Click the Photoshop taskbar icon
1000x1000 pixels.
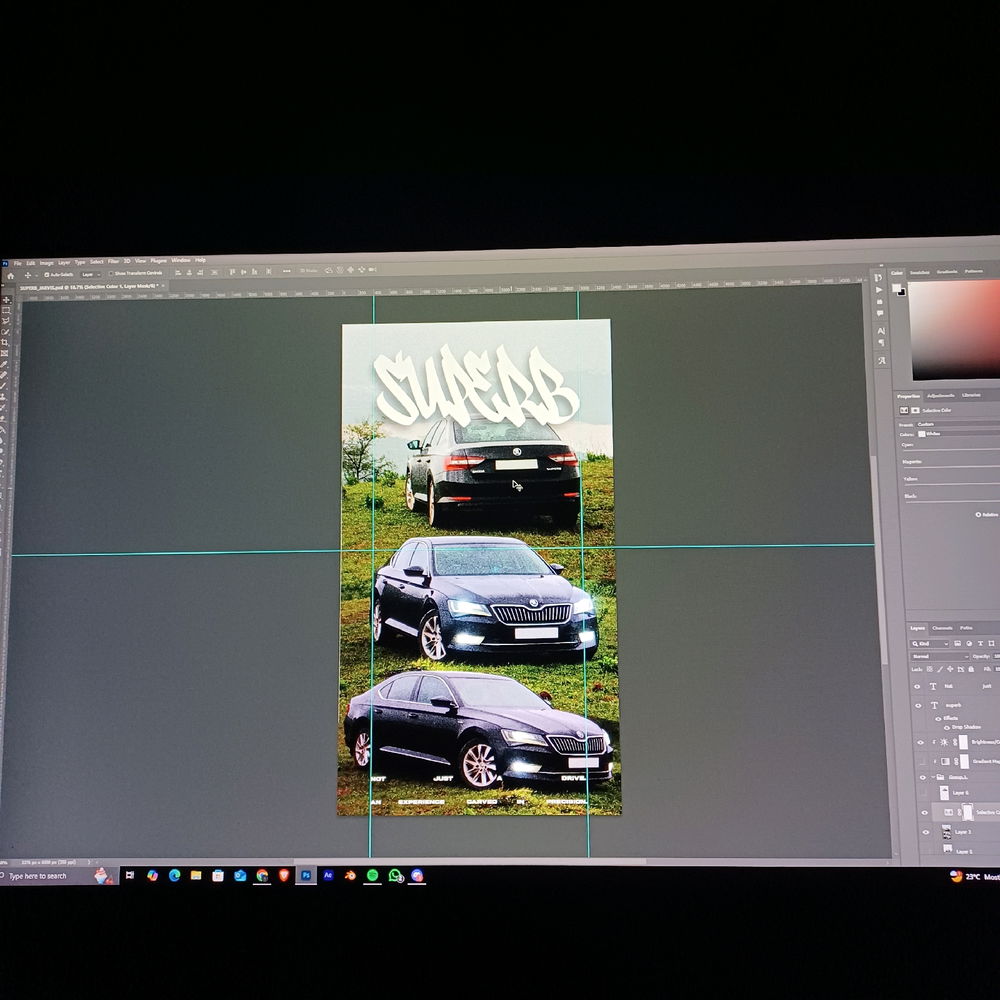[x=306, y=875]
